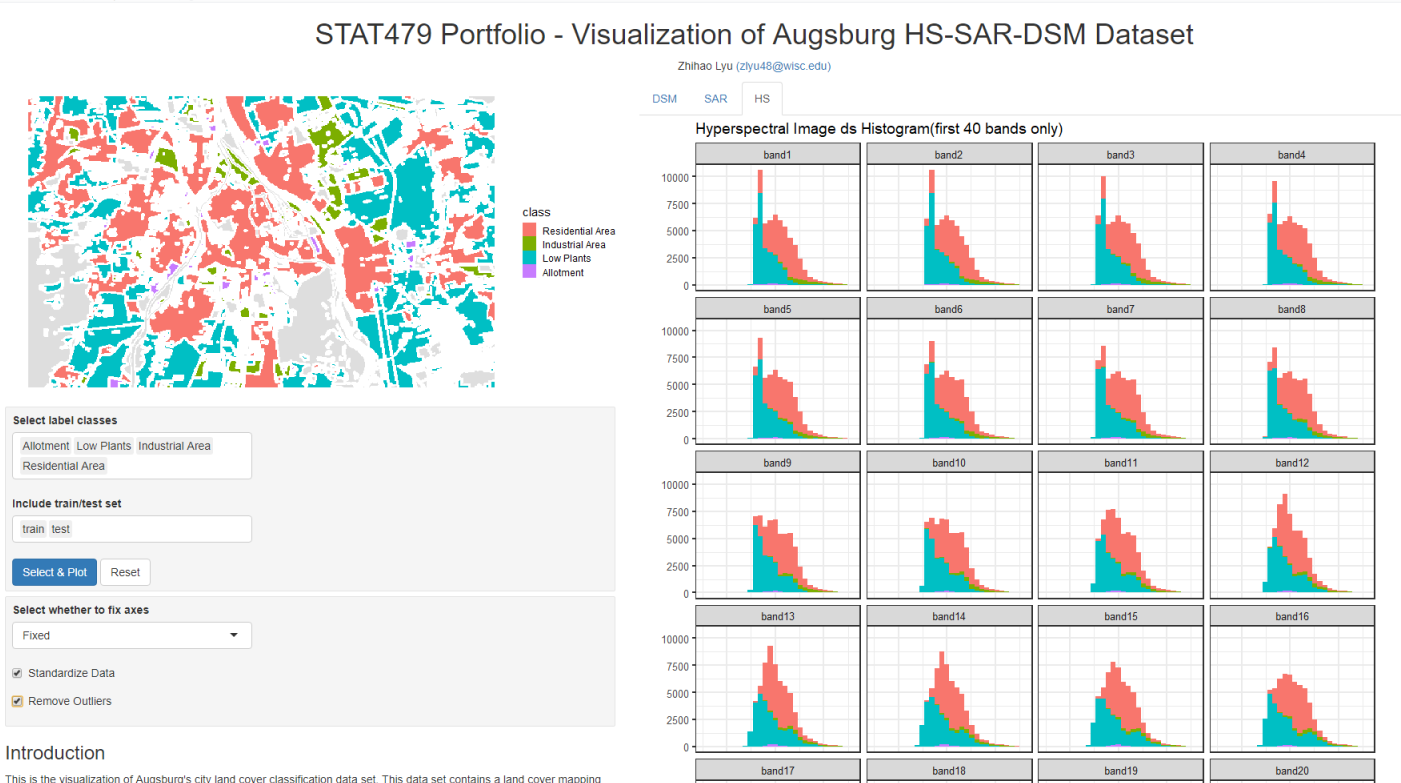Open the author's email link zlyu48@wisc.edu

783,66
